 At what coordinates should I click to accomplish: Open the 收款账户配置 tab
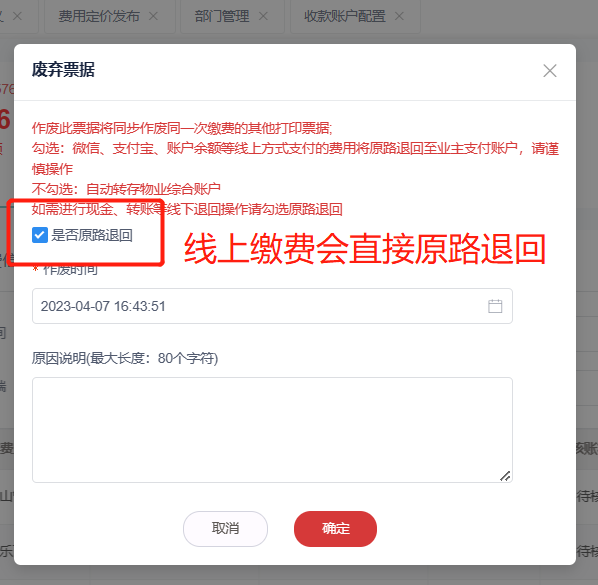pos(345,16)
